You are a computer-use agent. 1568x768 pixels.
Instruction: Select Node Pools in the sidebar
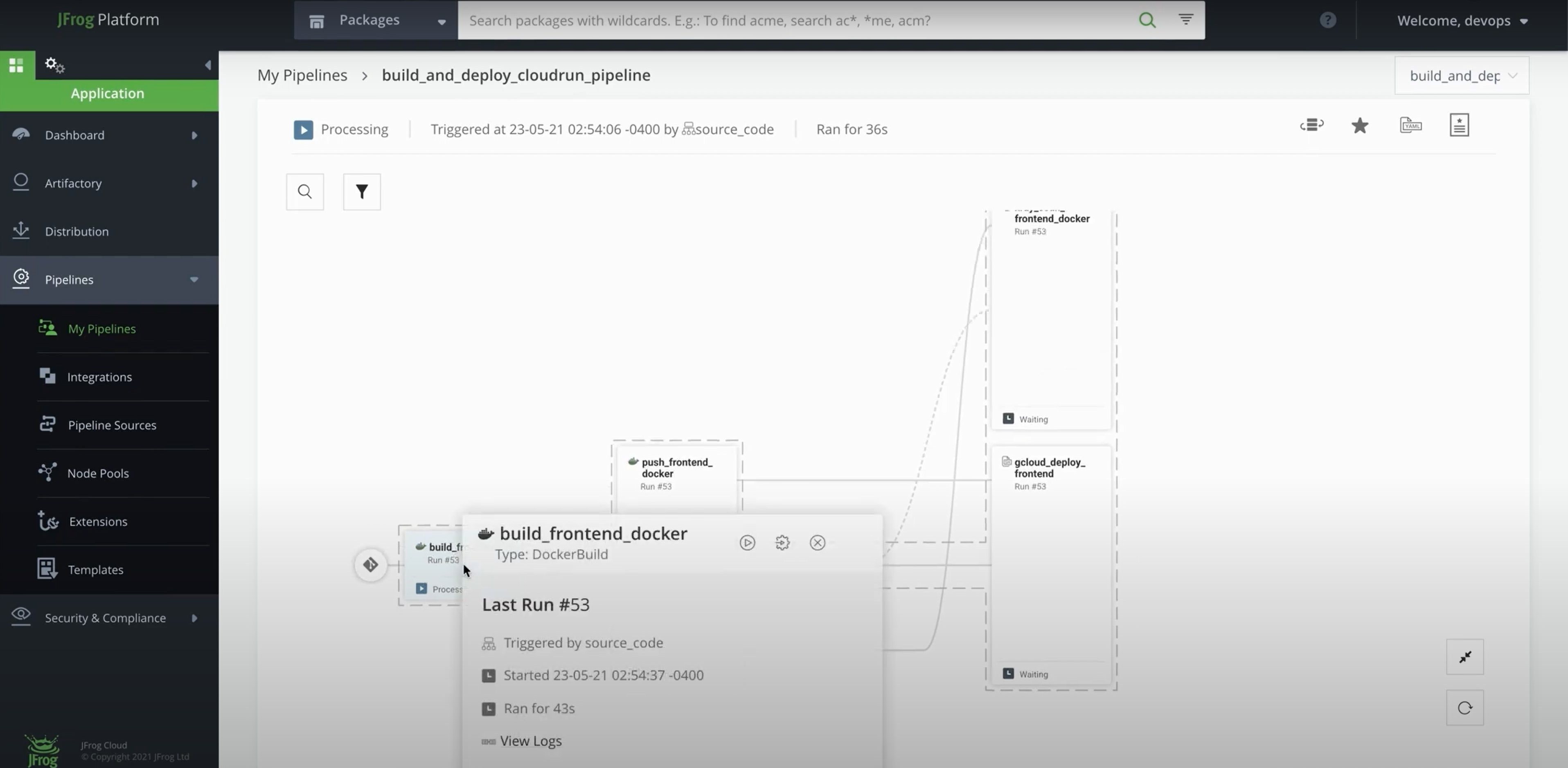click(98, 473)
